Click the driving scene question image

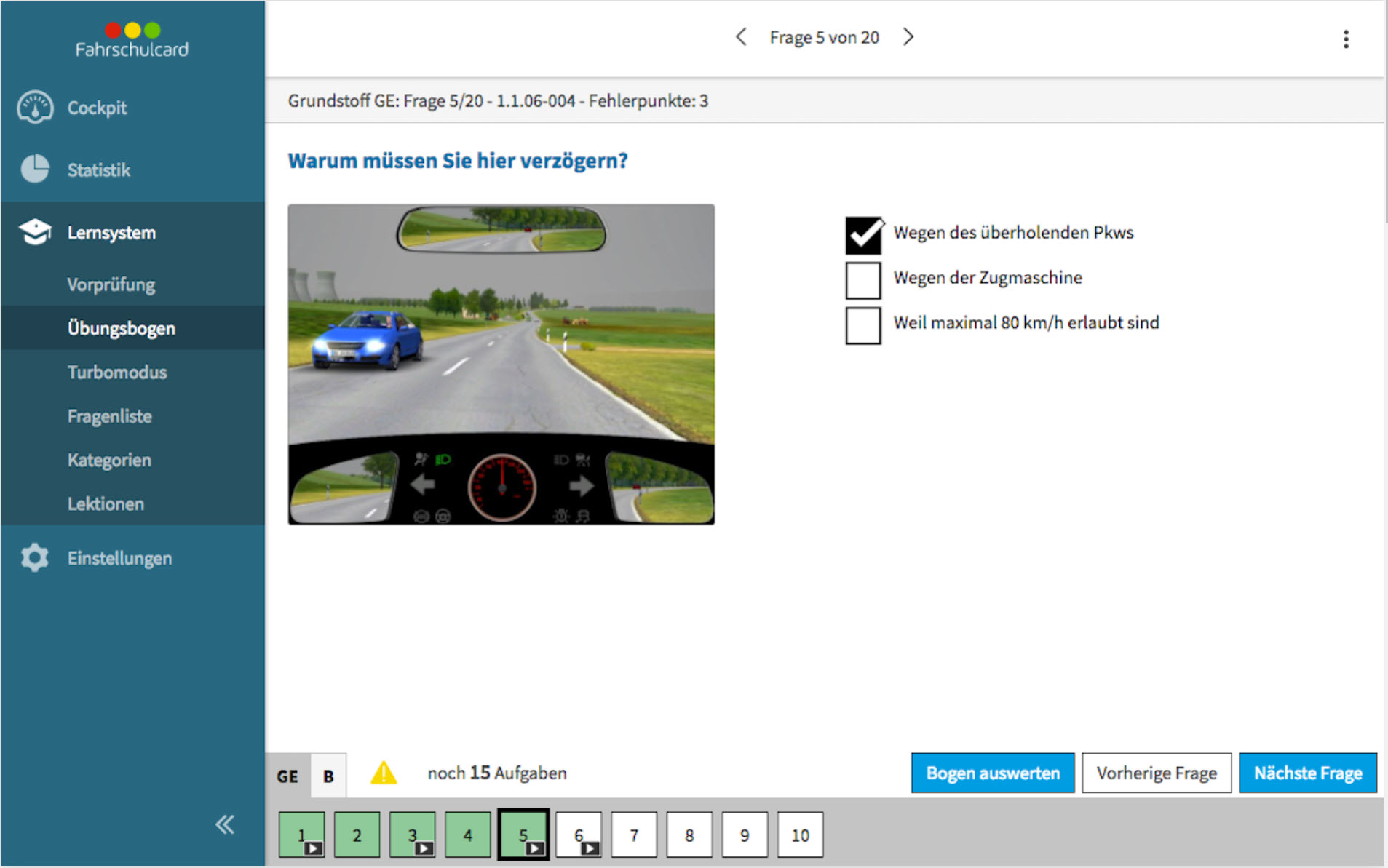point(501,364)
